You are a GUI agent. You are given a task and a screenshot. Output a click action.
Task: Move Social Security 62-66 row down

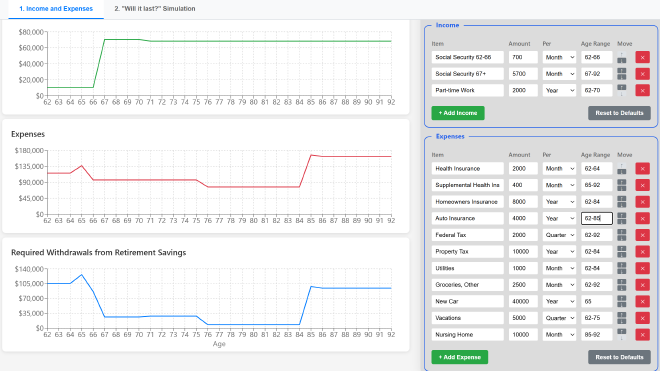pos(622,61)
